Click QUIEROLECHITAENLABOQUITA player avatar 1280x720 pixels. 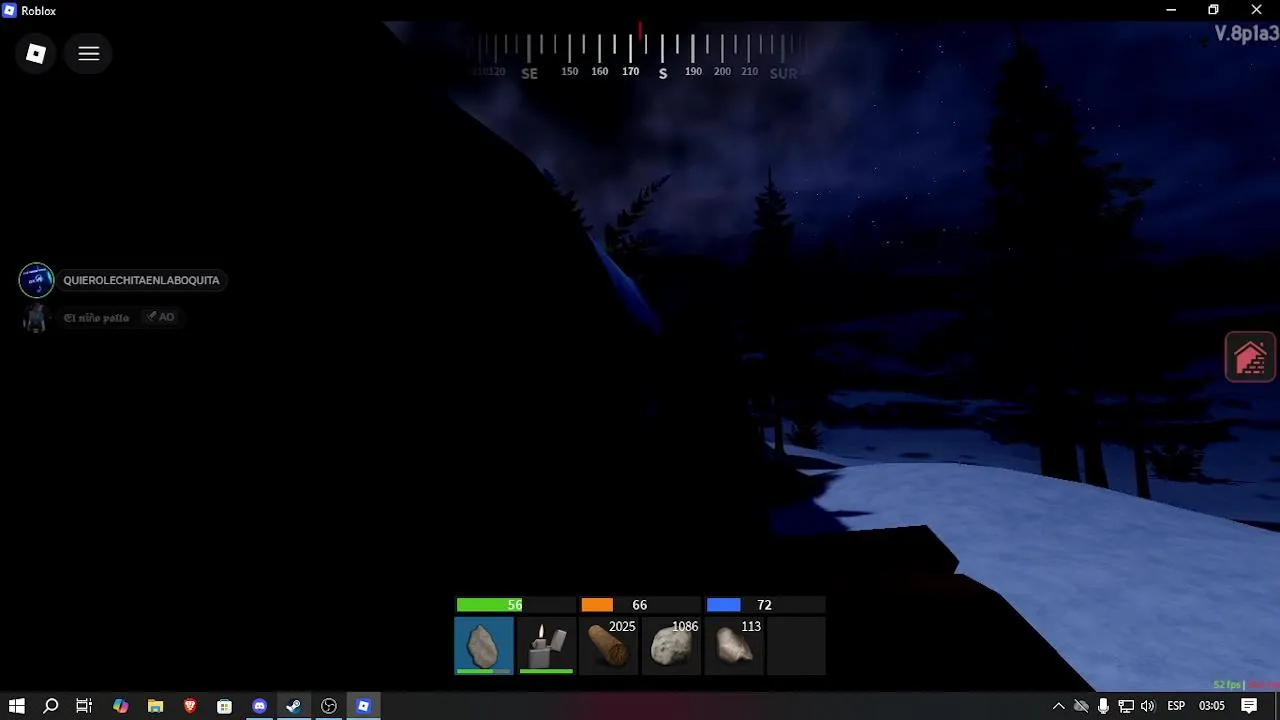coord(36,281)
